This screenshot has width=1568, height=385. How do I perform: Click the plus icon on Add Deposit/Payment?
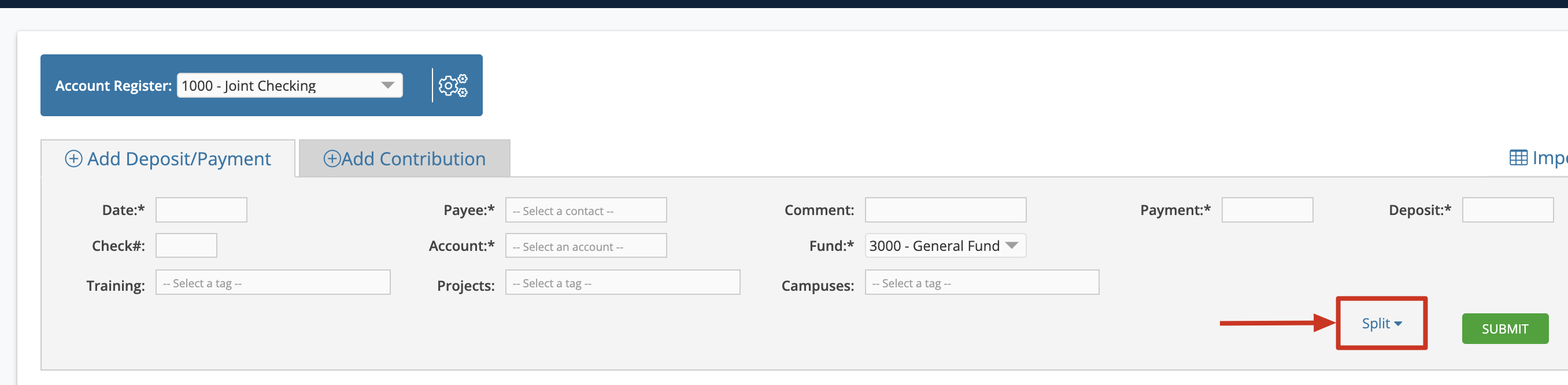[73, 159]
